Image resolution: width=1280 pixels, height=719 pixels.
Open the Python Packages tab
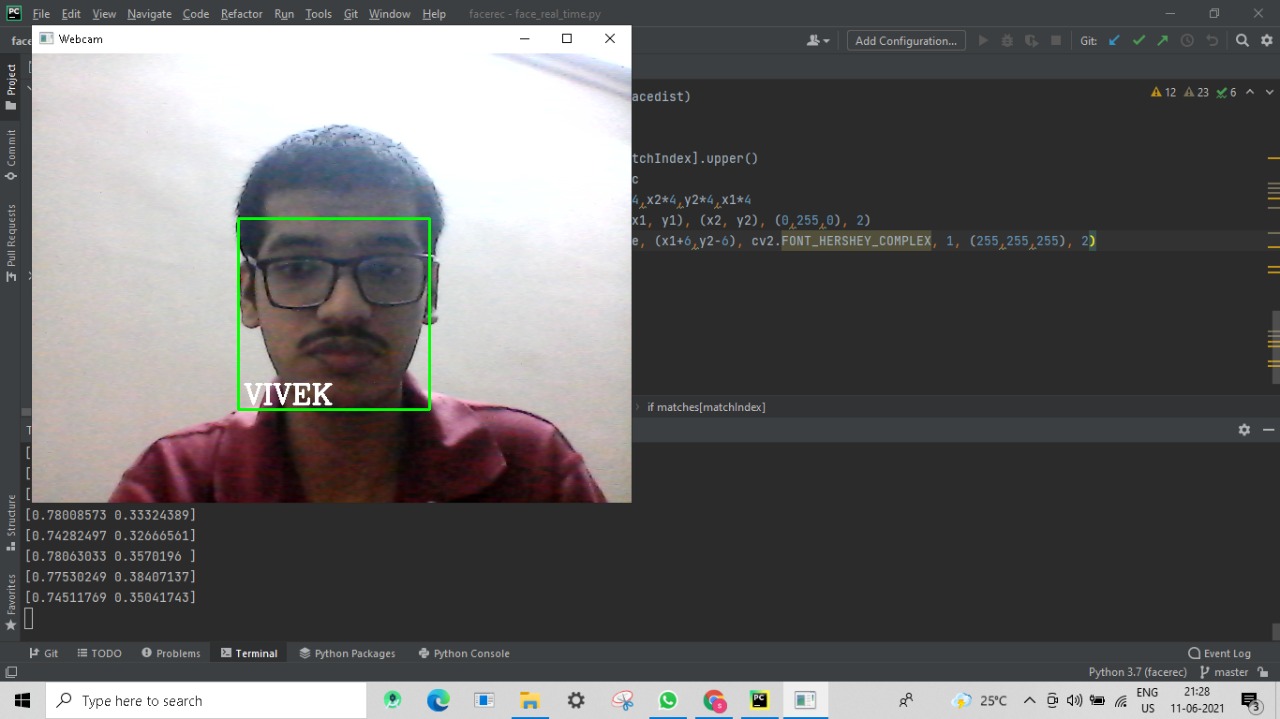(x=347, y=653)
